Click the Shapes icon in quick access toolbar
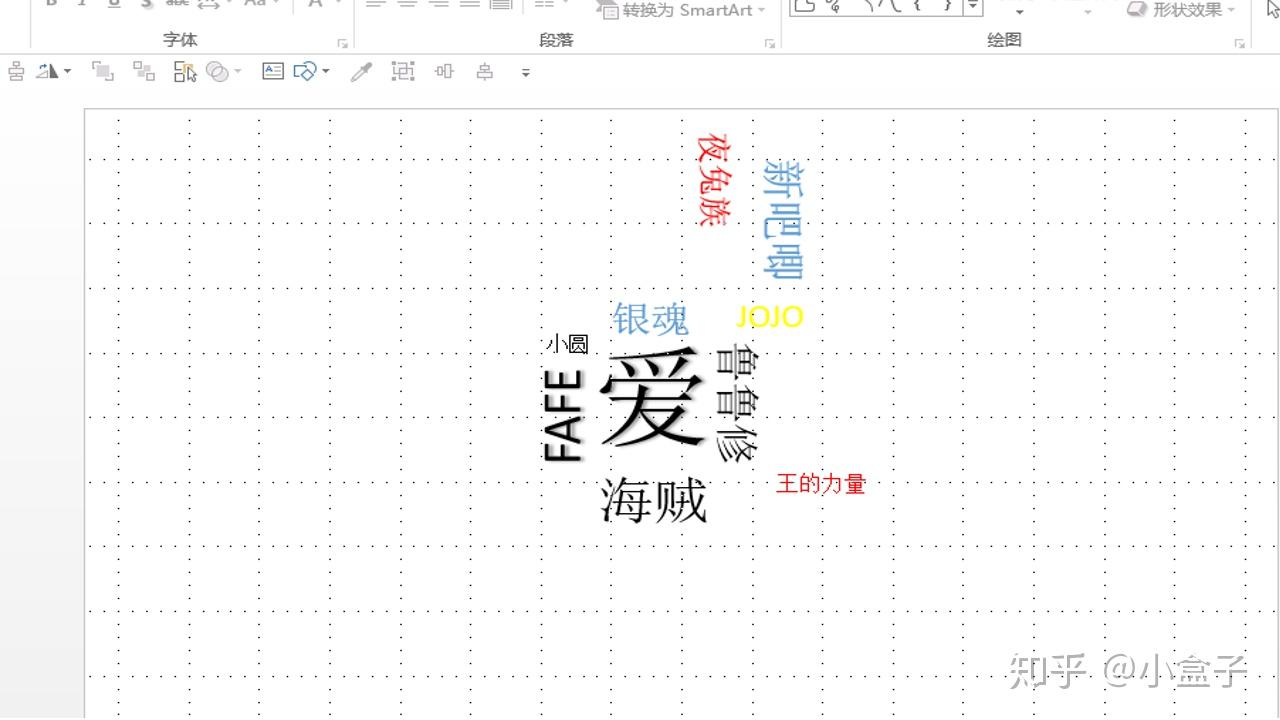The height and width of the screenshot is (720, 1280). click(305, 72)
